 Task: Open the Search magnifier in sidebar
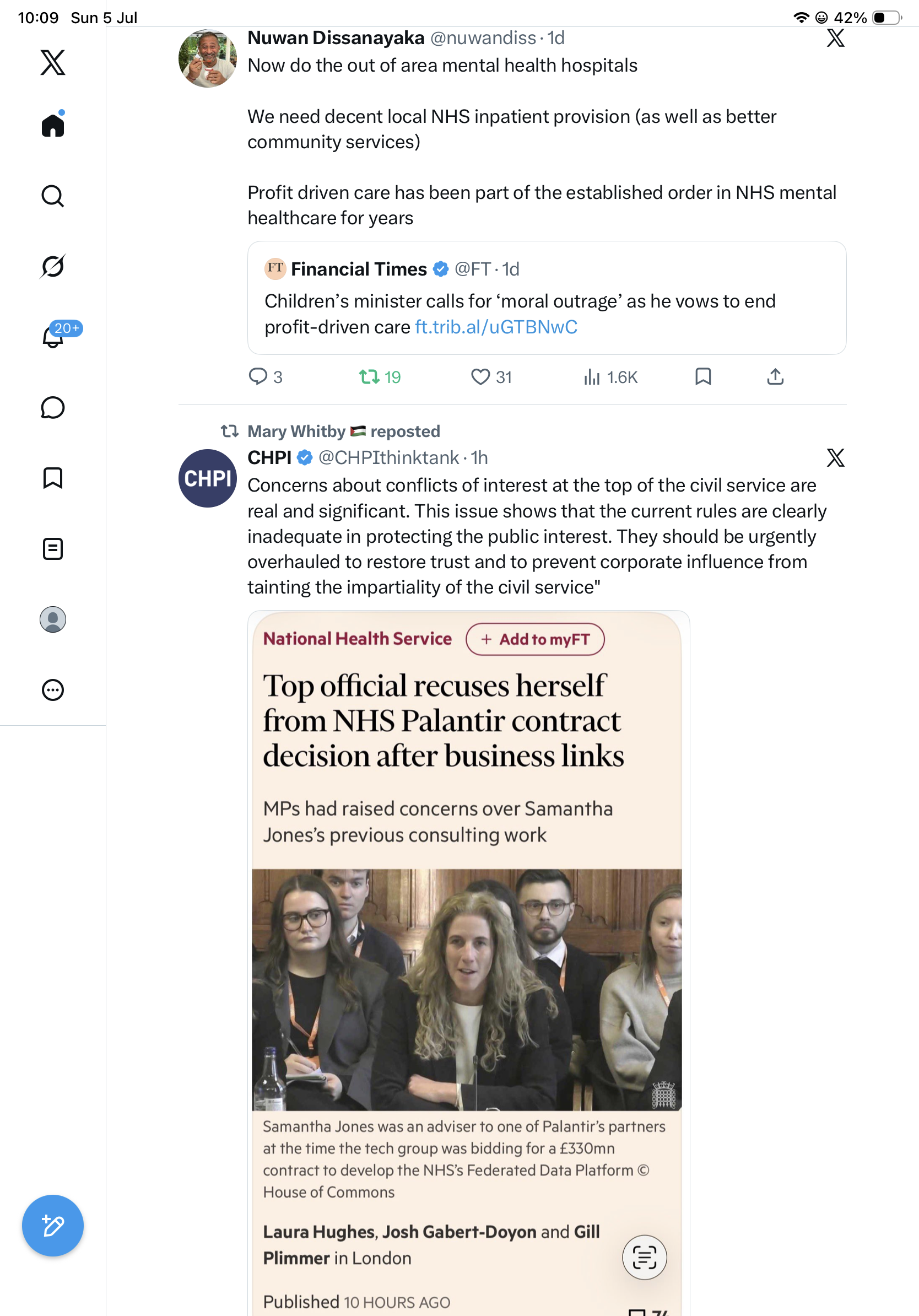point(53,196)
